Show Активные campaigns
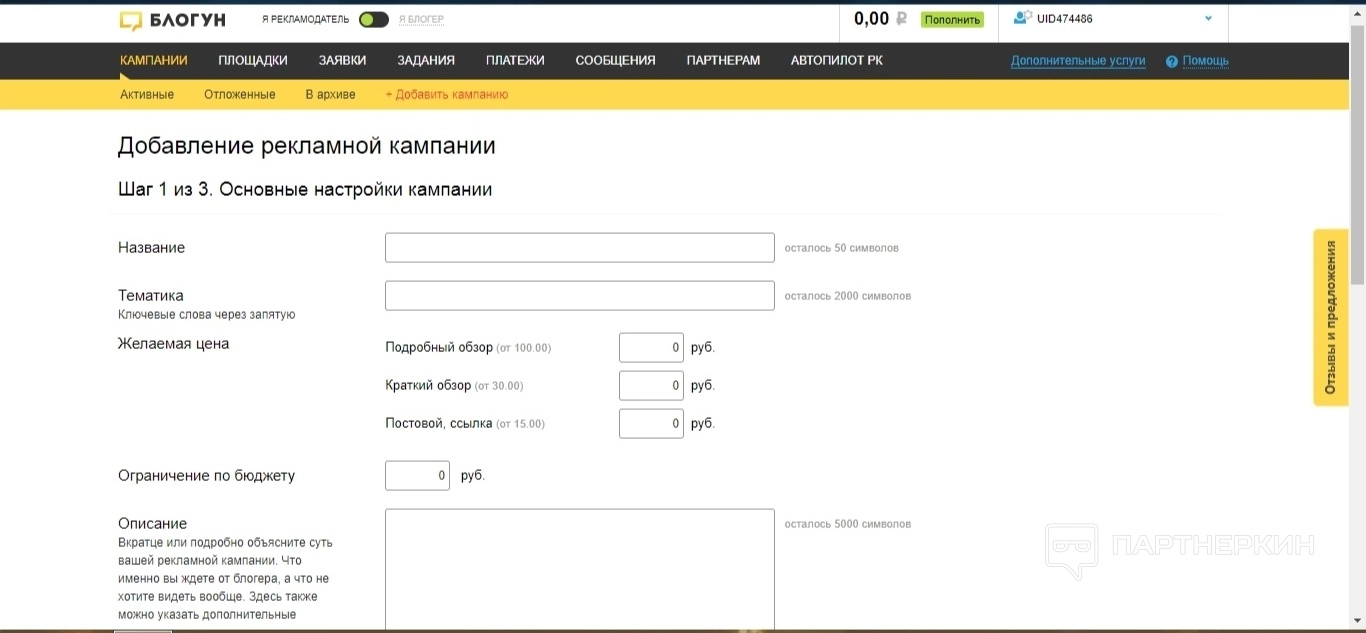Viewport: 1366px width, 633px height. pos(147,94)
